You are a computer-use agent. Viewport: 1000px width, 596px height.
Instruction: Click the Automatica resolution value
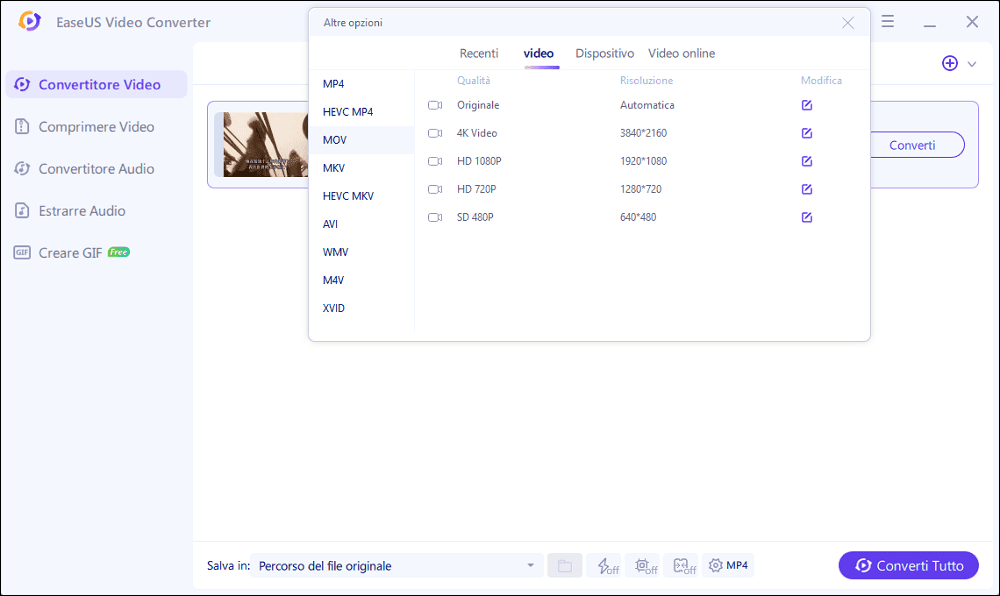pos(647,105)
